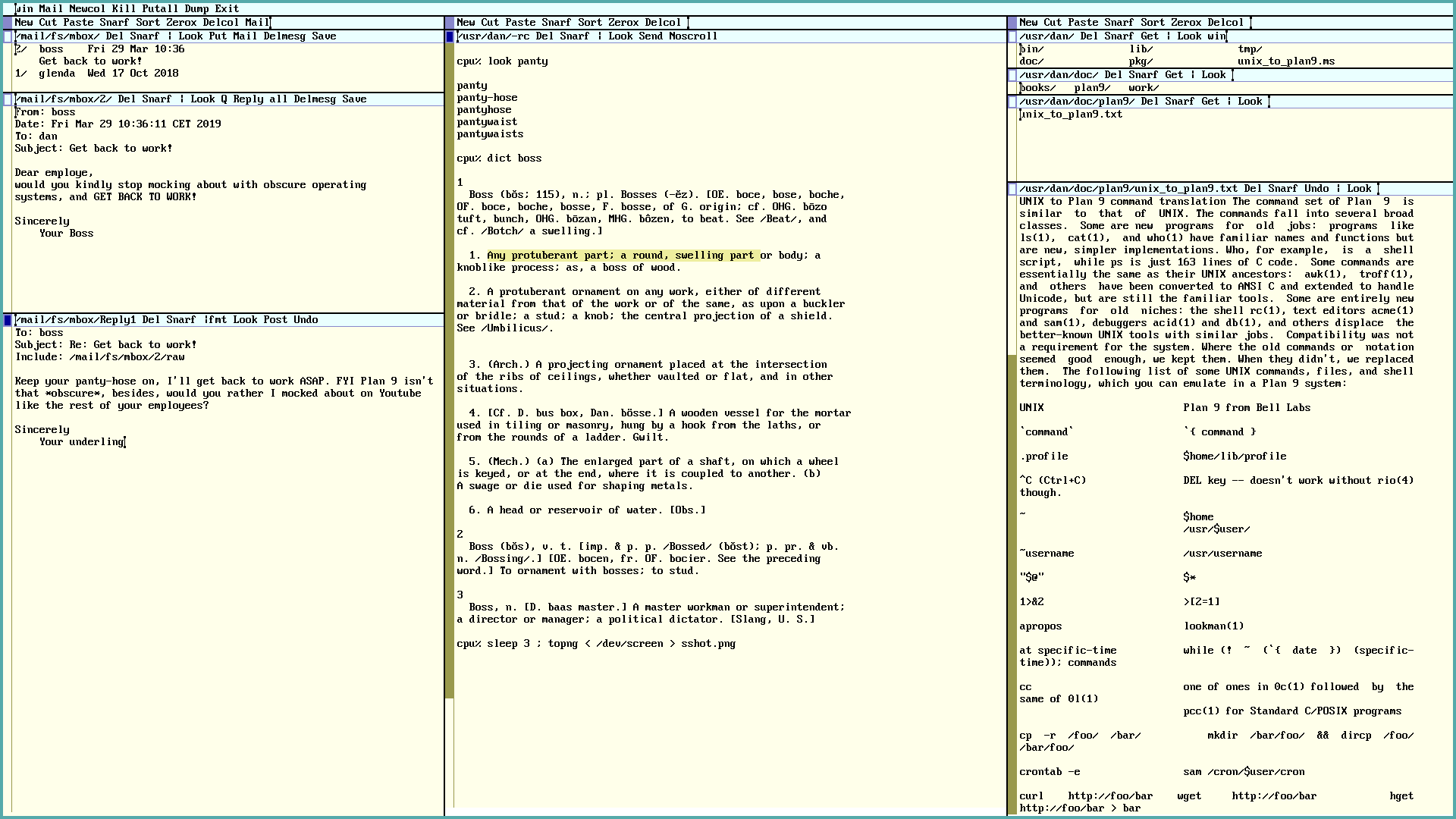Click Delmesg in the mbox/2/ window tag
The image size is (1456, 819).
pyautogui.click(x=315, y=99)
